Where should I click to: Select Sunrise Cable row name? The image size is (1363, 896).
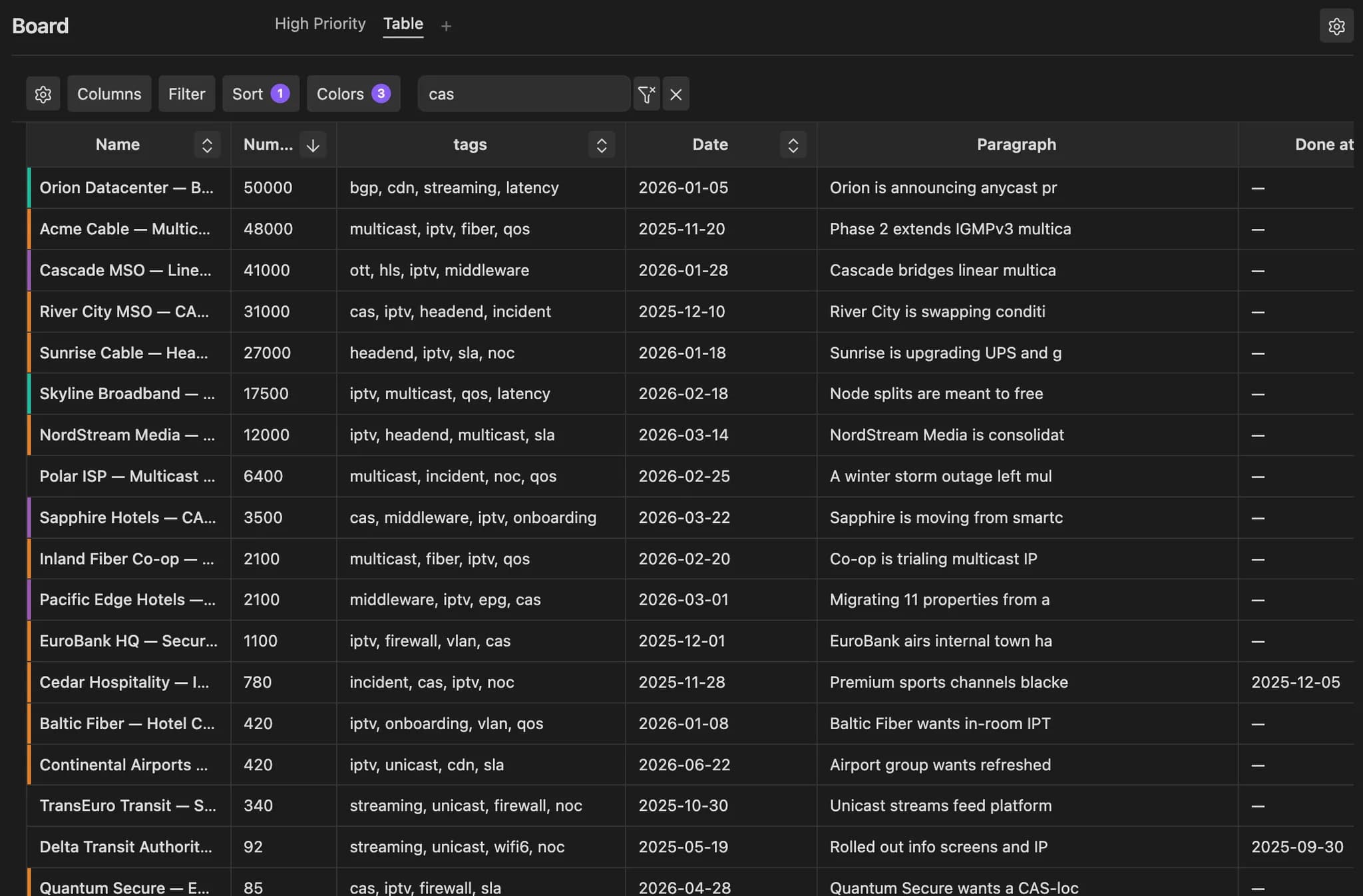[124, 353]
